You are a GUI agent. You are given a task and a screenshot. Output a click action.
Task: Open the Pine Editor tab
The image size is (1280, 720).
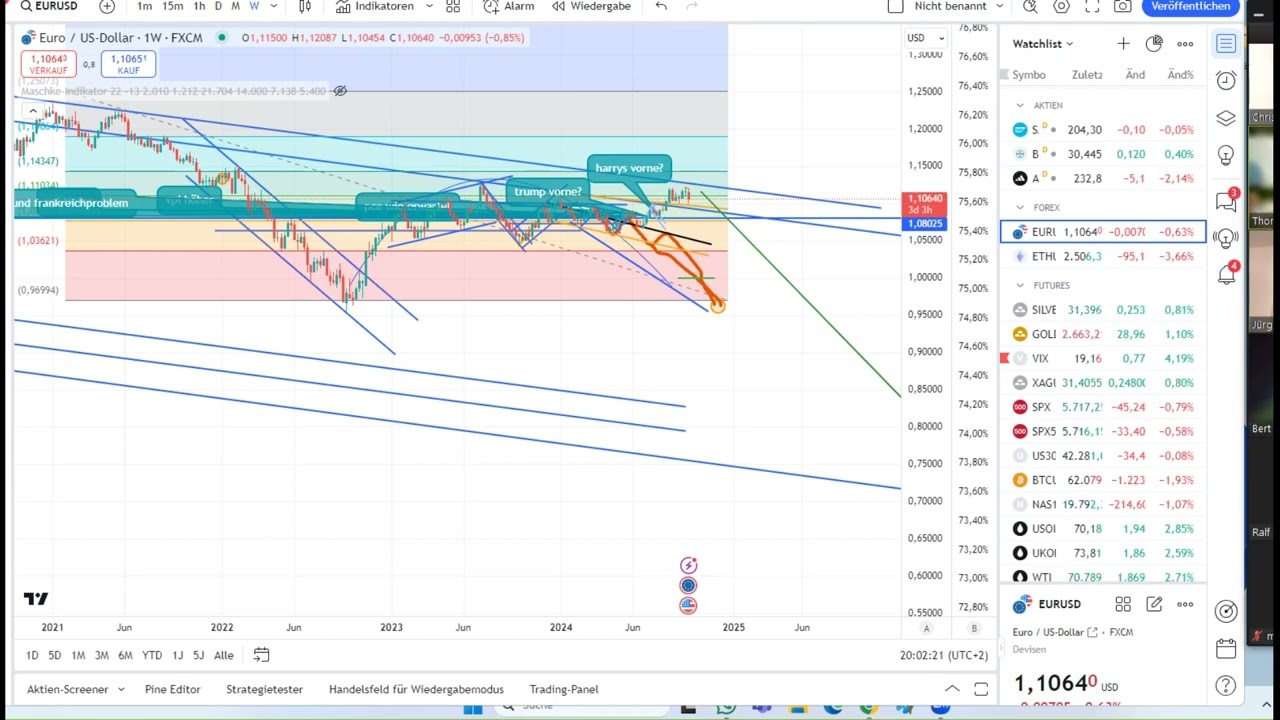[172, 689]
